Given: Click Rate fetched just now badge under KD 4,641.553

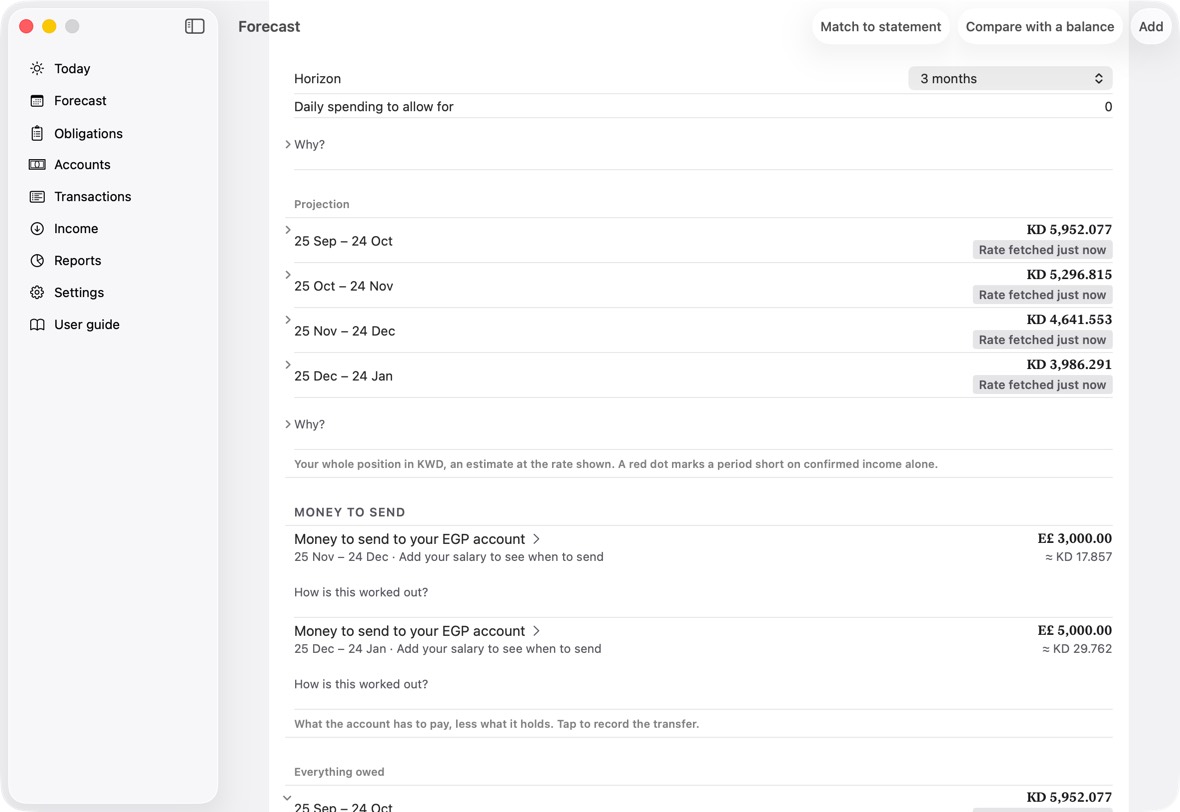Looking at the screenshot, I should pos(1042,340).
